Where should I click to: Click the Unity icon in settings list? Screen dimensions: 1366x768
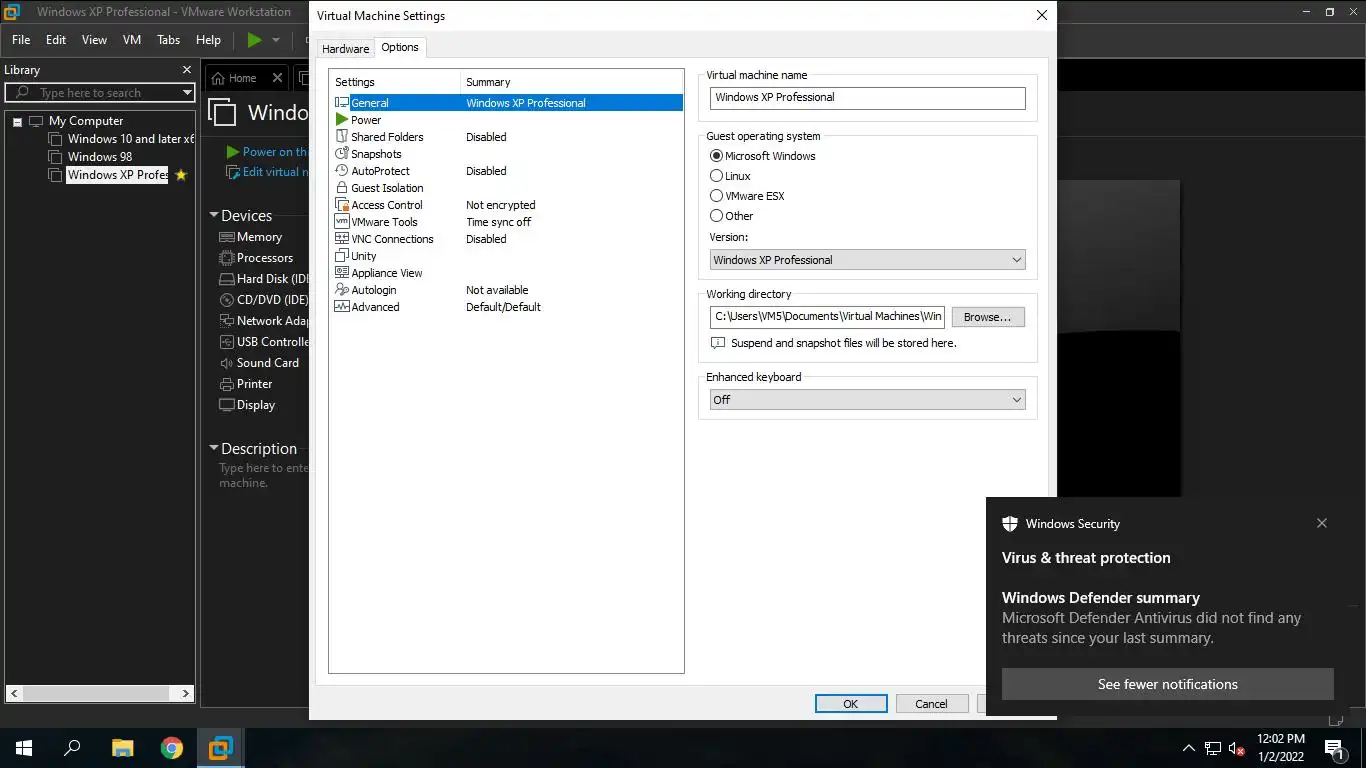click(342, 256)
